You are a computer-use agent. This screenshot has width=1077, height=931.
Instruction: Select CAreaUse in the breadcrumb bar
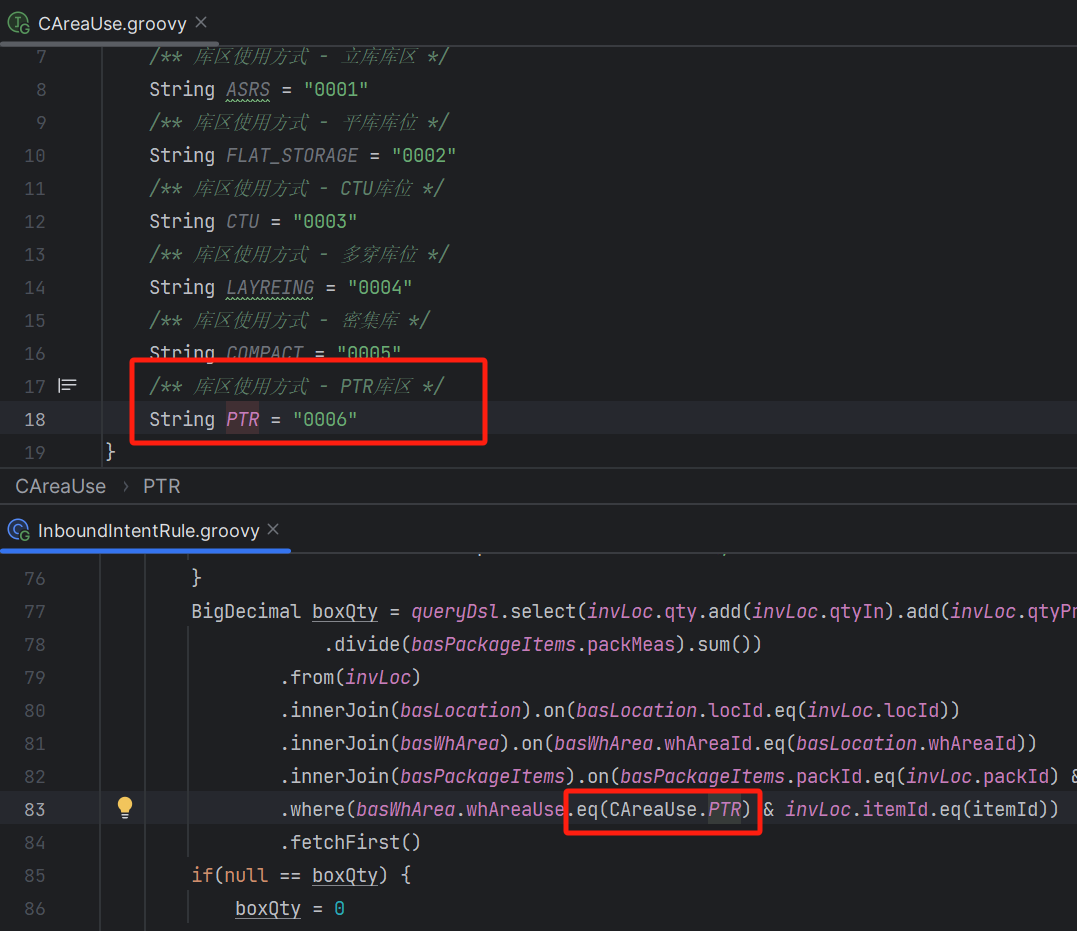point(60,486)
